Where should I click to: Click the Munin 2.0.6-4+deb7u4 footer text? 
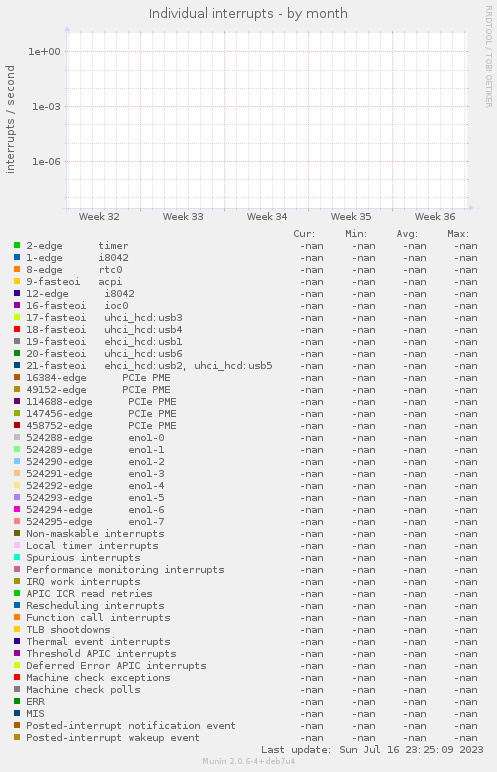tap(249, 761)
